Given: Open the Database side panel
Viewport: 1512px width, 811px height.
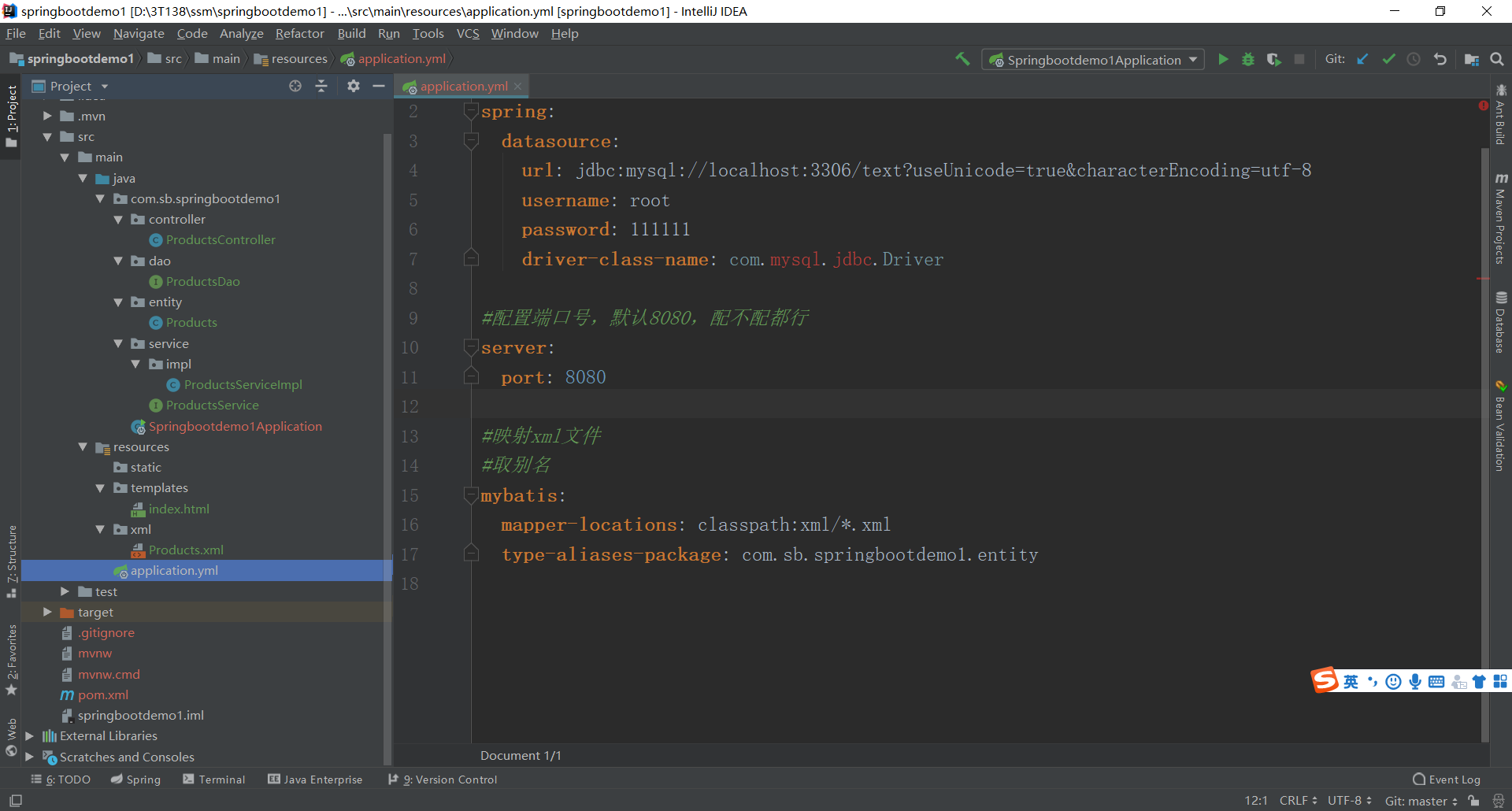Looking at the screenshot, I should [1501, 323].
